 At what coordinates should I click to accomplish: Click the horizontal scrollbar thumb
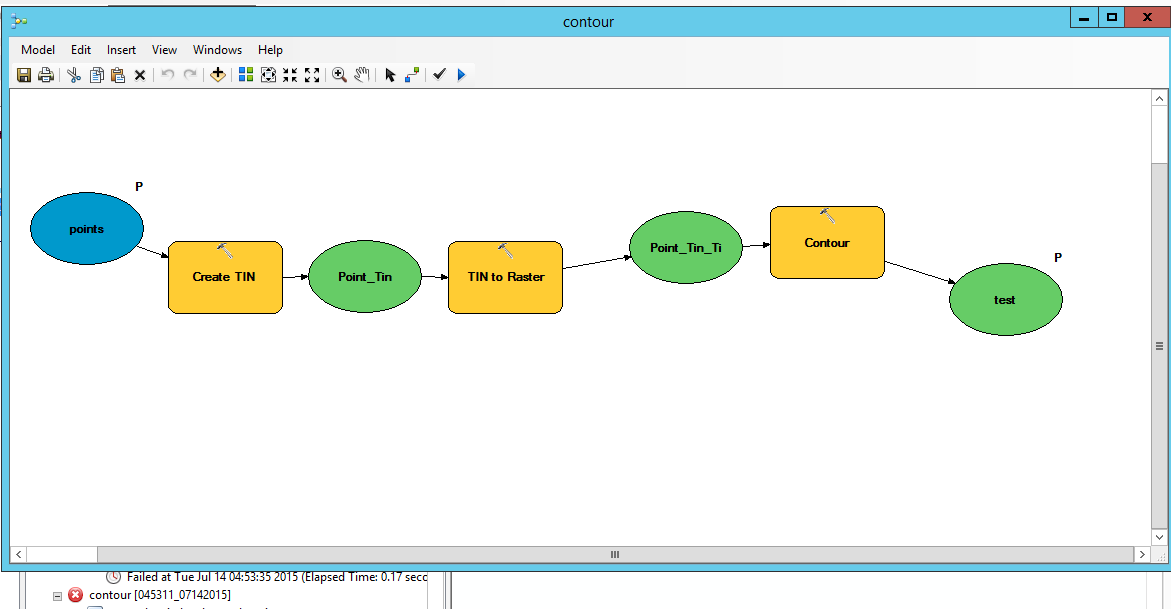(x=615, y=554)
